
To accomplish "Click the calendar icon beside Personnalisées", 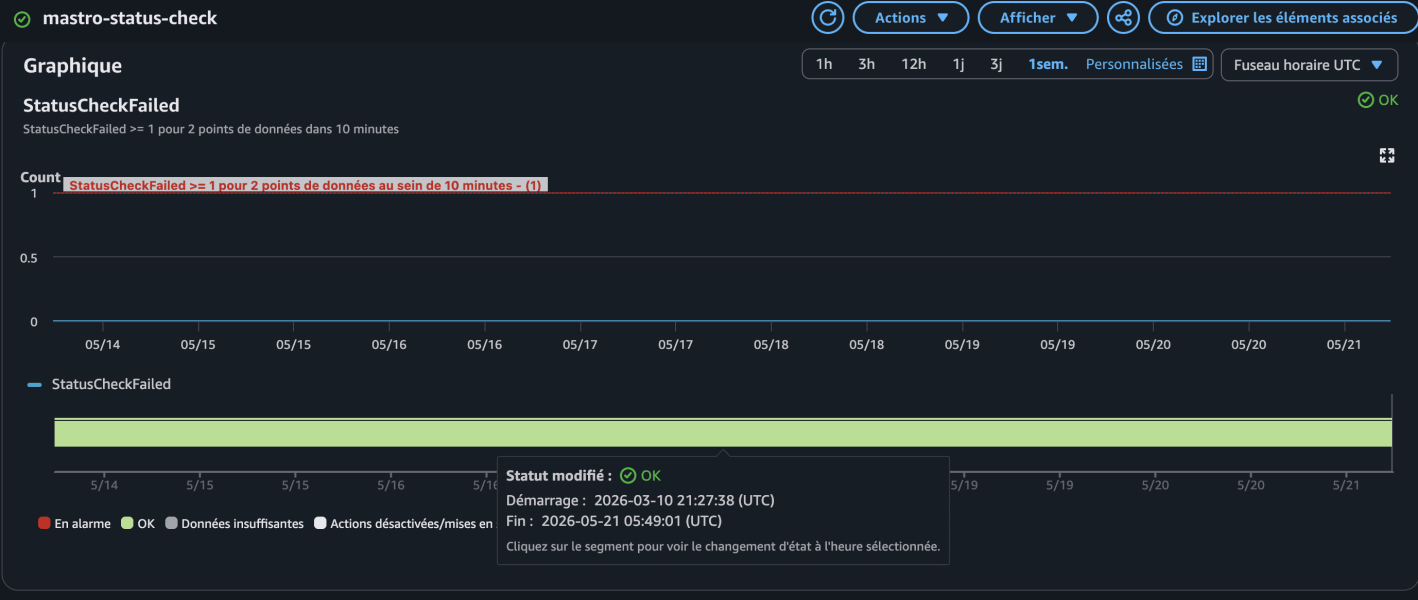I will point(1201,64).
